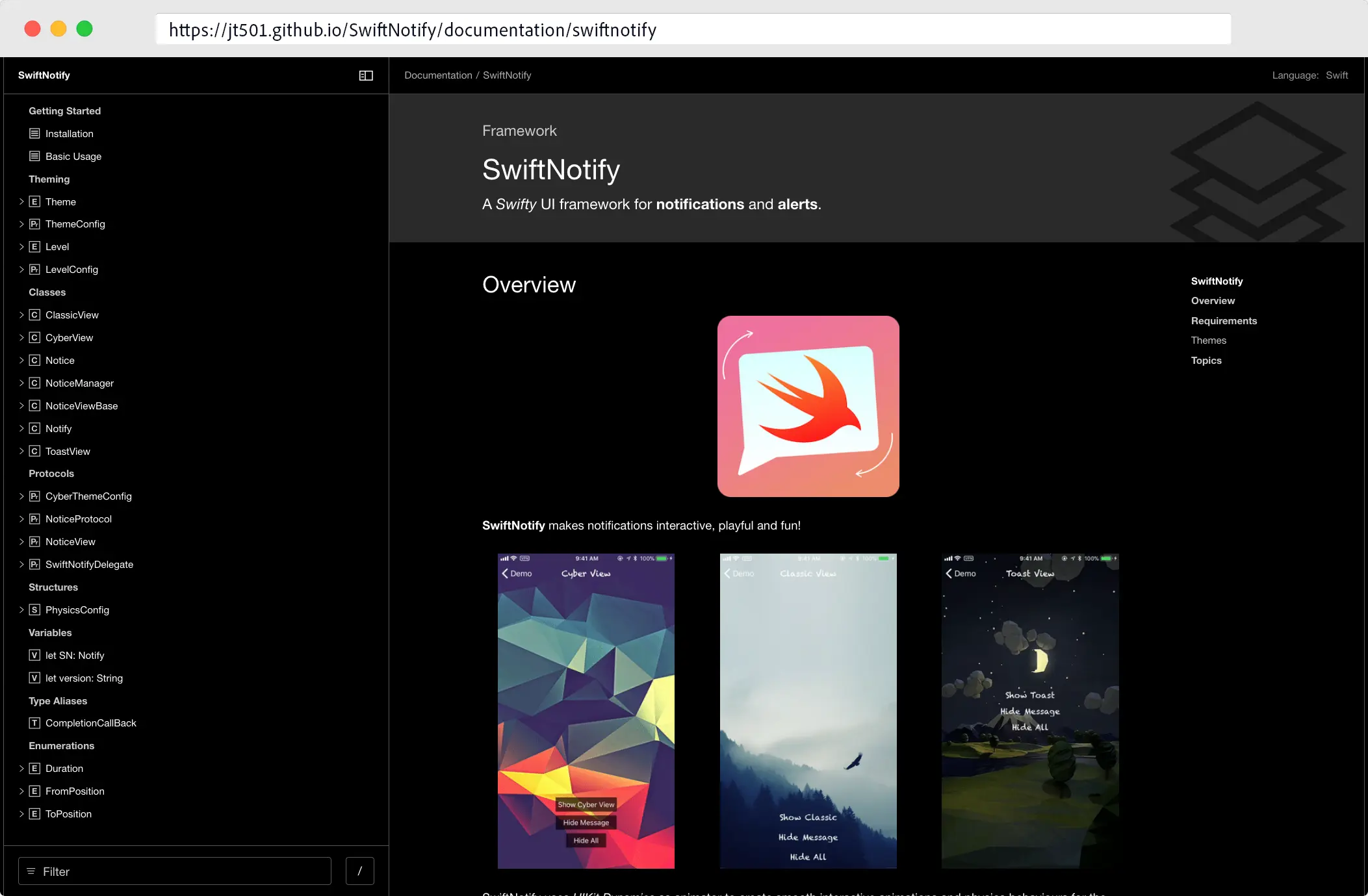
Task: Select the ToPosition enumeration
Action: (x=68, y=813)
